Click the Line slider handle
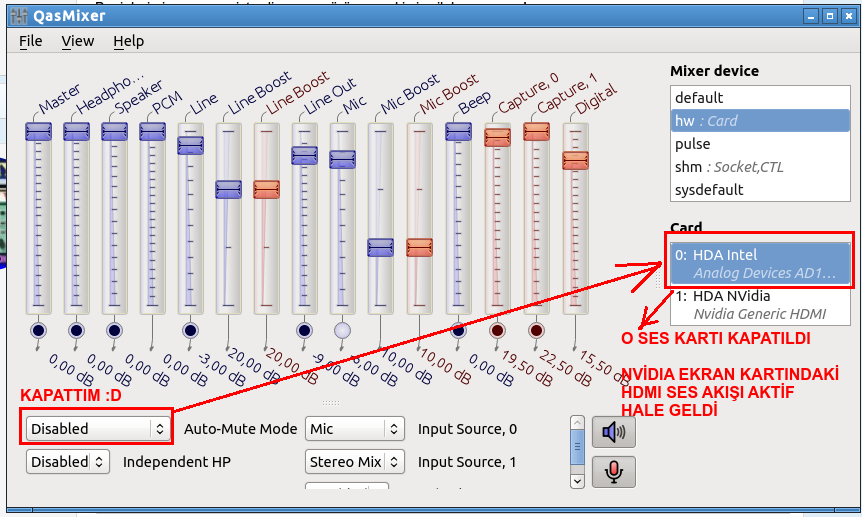The height and width of the screenshot is (517, 862). 190,145
